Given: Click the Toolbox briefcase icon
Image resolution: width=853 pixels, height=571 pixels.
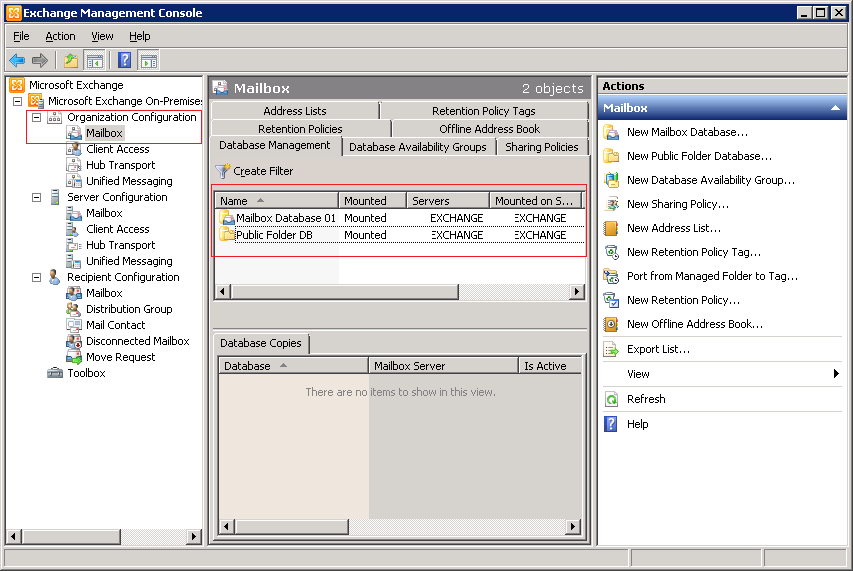Looking at the screenshot, I should [x=55, y=373].
